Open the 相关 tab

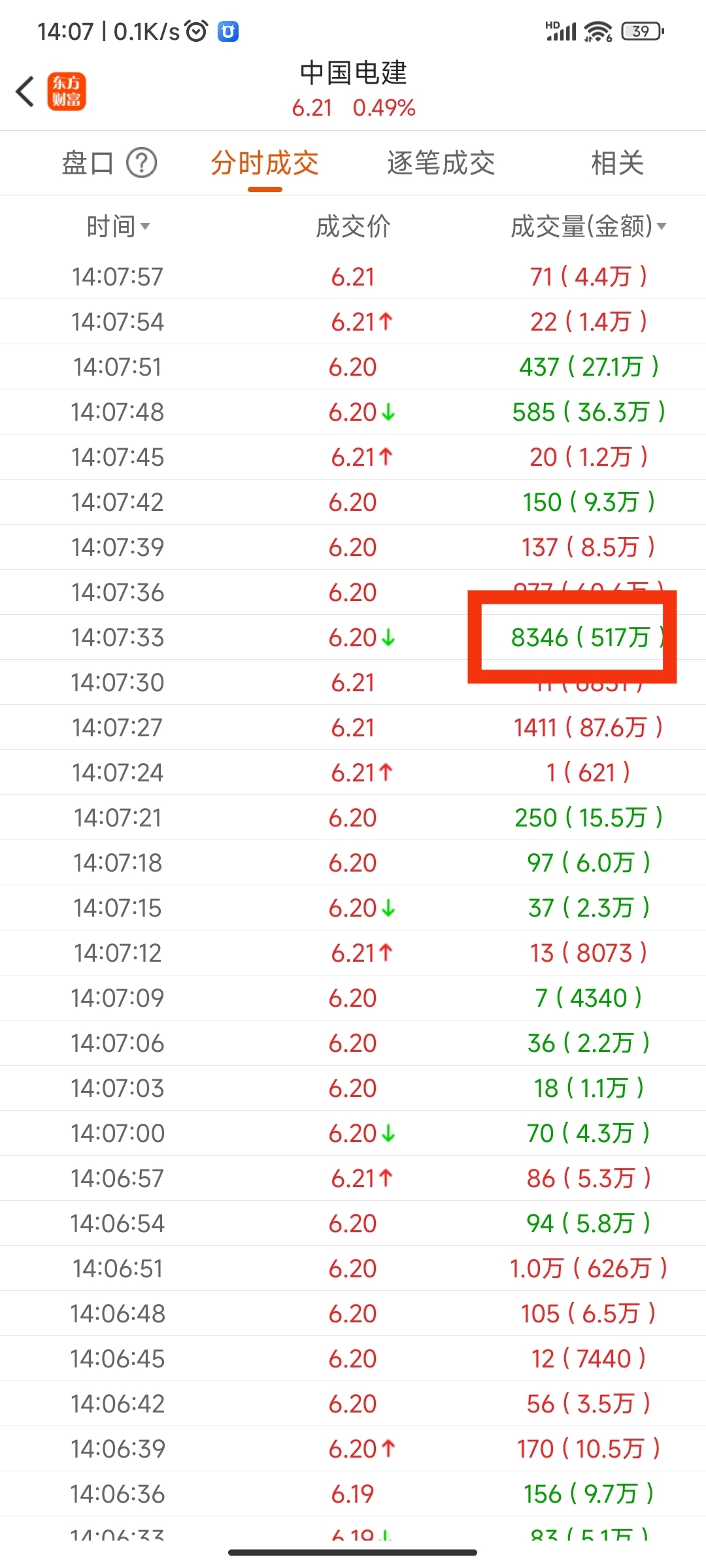pos(618,163)
